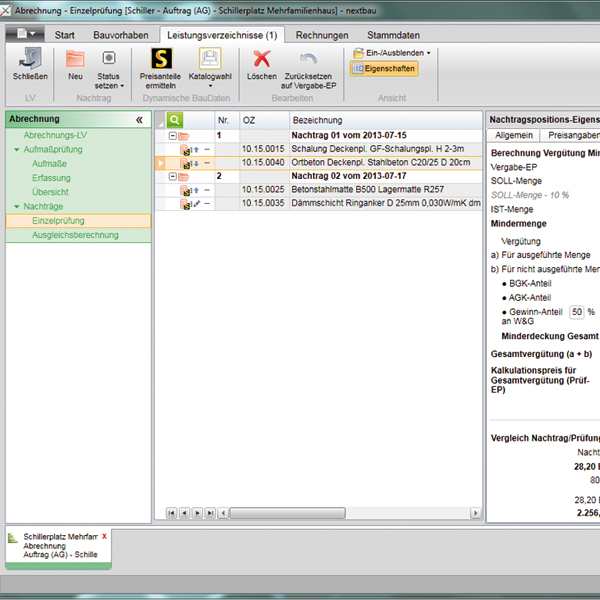Click the Gewinn-Anteil percentage field
This screenshot has height=600, width=600.
point(576,313)
